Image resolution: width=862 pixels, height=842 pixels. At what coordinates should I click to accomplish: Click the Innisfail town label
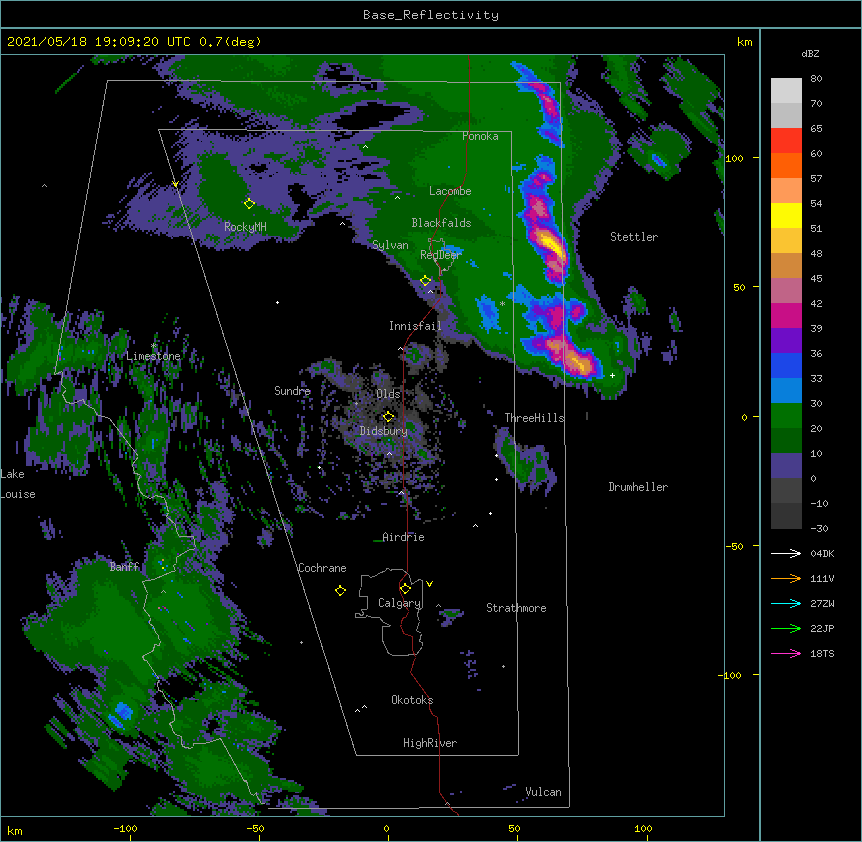[x=415, y=326]
